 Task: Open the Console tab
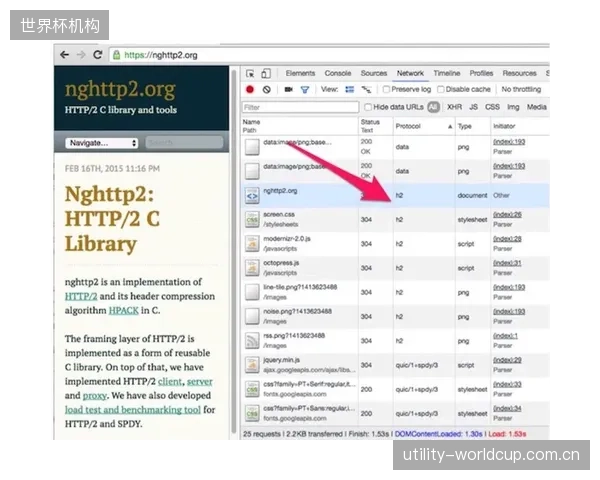coord(338,73)
